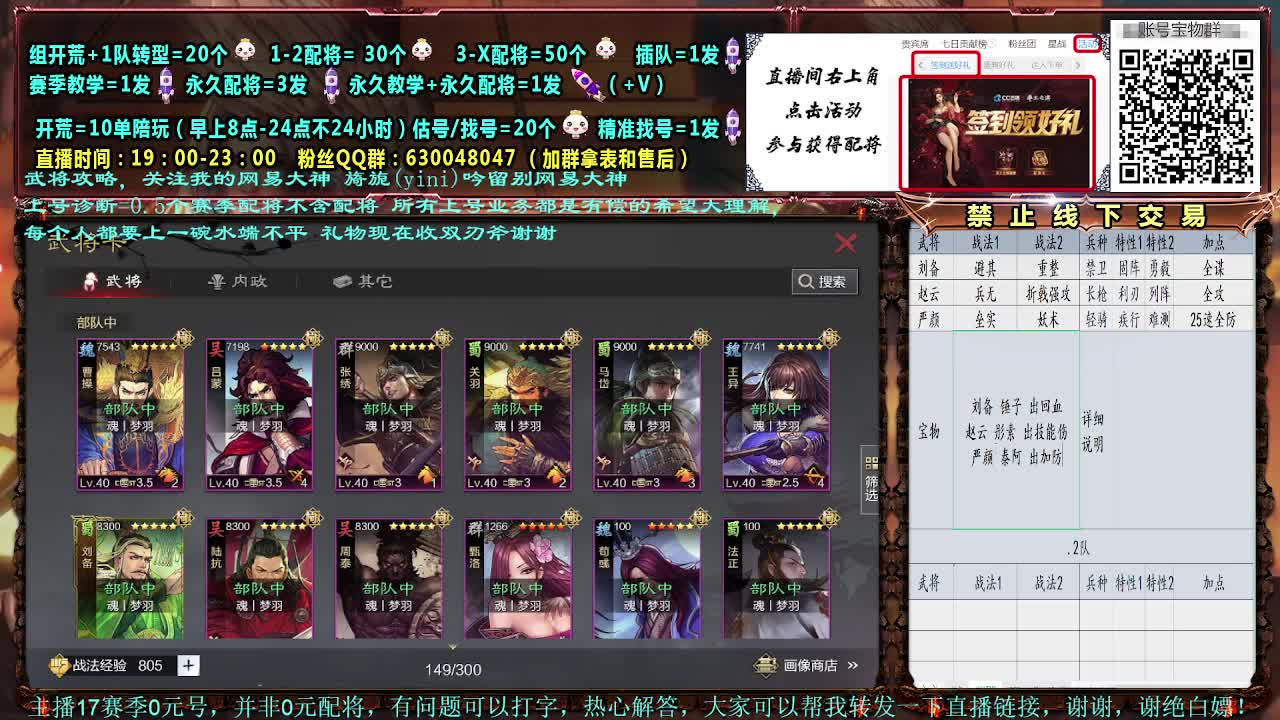Select the 法正 hero card
The height and width of the screenshot is (720, 1280).
(776, 578)
